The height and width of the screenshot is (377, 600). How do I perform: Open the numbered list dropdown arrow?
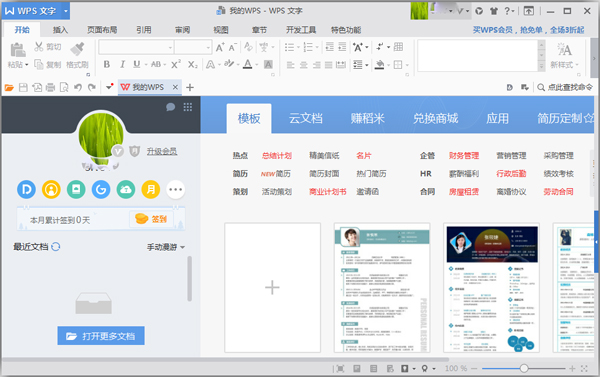[x=317, y=47]
